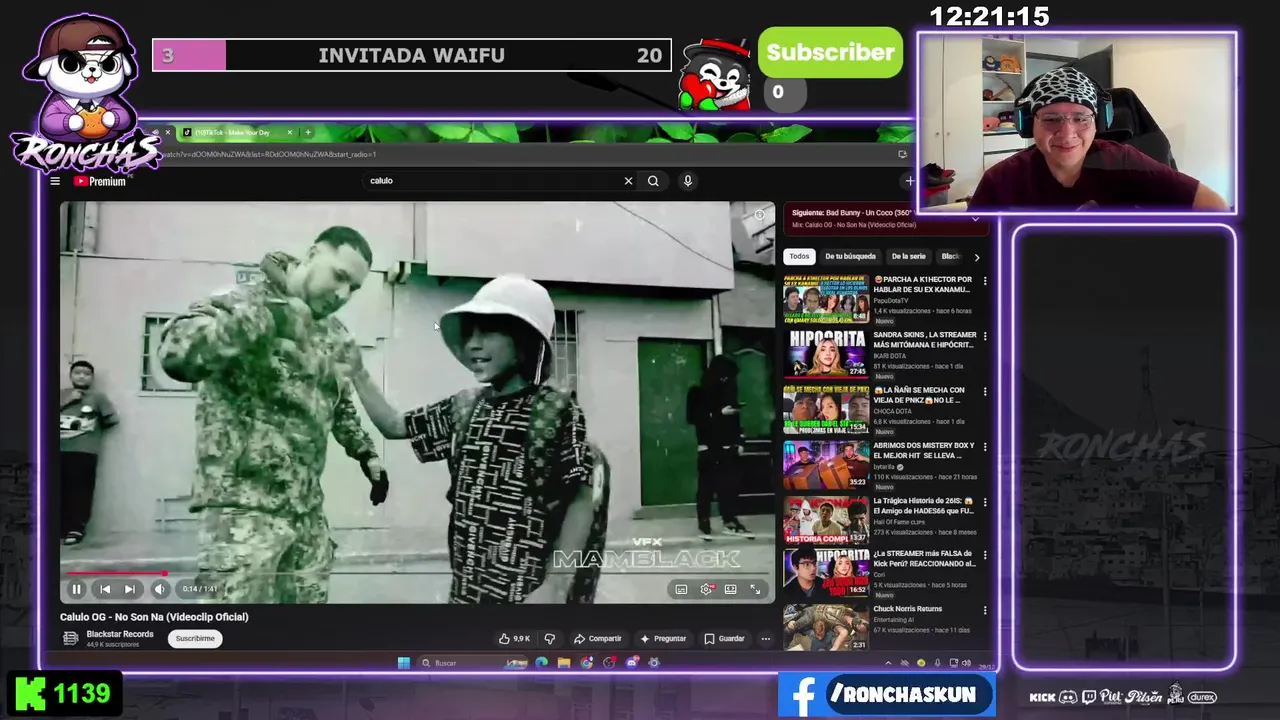Open video info card icon

click(759, 215)
